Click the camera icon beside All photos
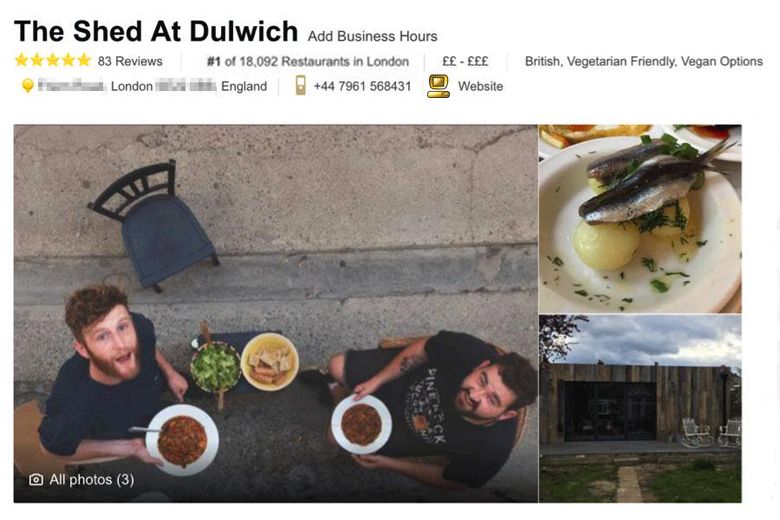780x520 pixels. point(36,479)
